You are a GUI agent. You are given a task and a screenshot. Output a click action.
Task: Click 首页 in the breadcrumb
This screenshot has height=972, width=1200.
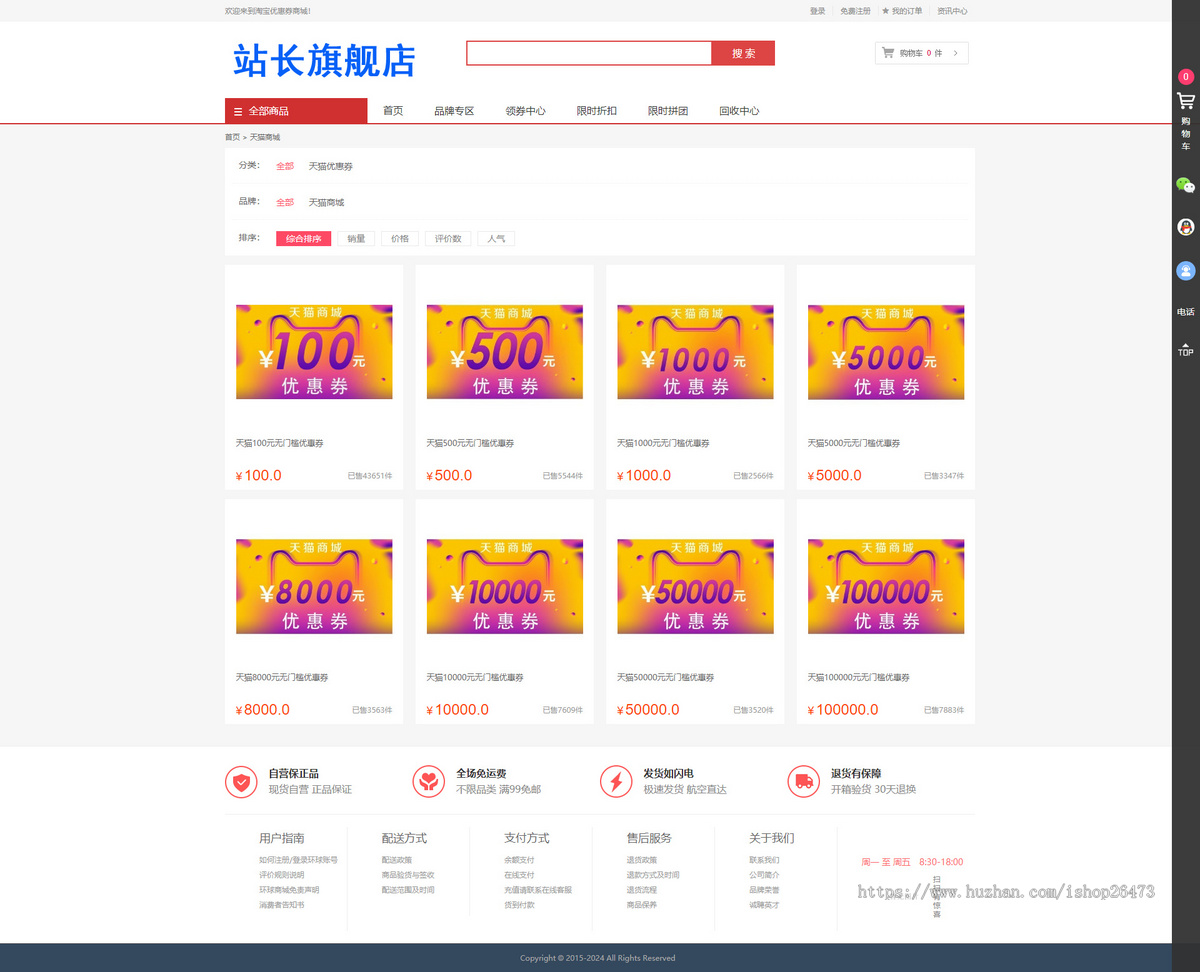(232, 137)
